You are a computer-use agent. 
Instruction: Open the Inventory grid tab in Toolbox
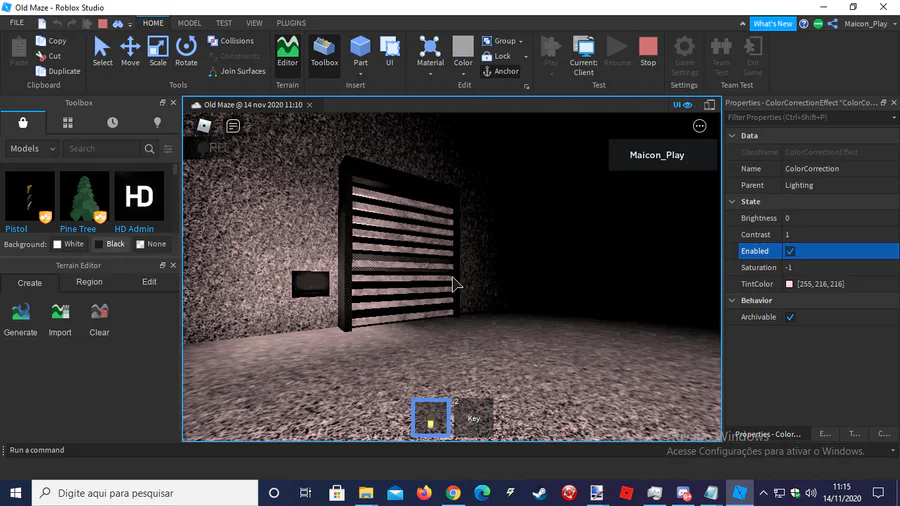[x=68, y=123]
